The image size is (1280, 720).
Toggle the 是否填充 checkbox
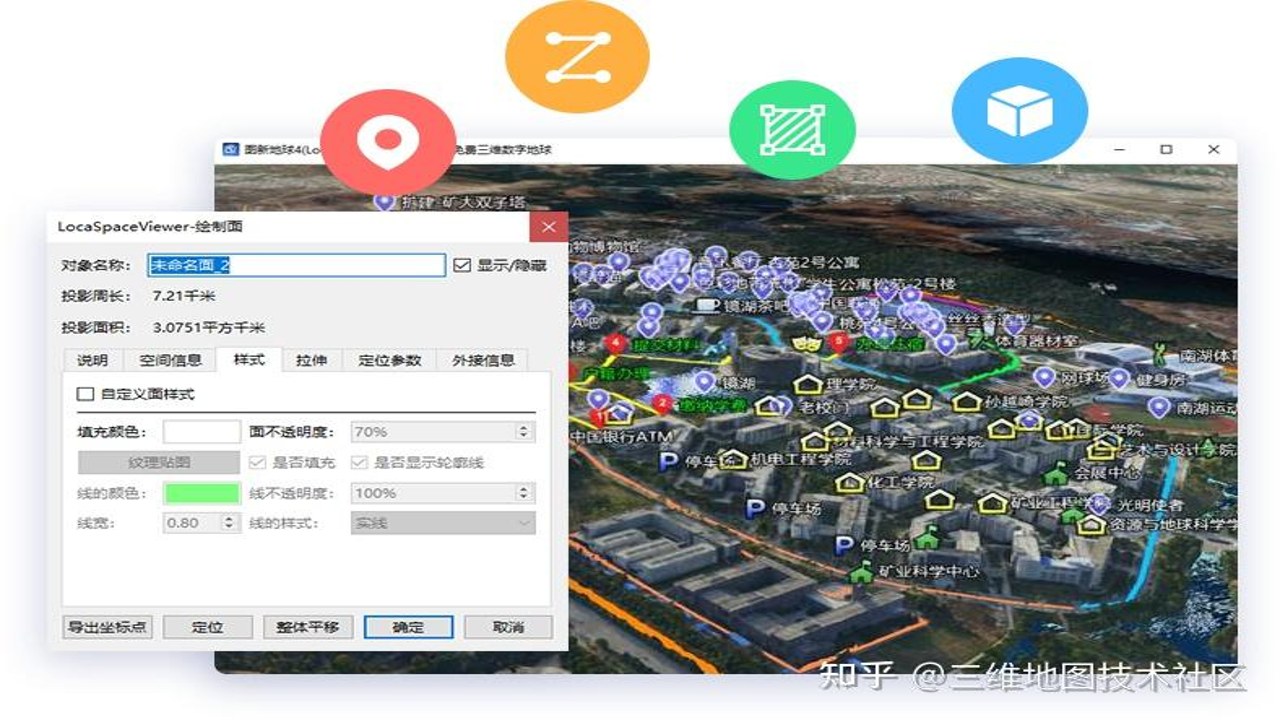257,463
